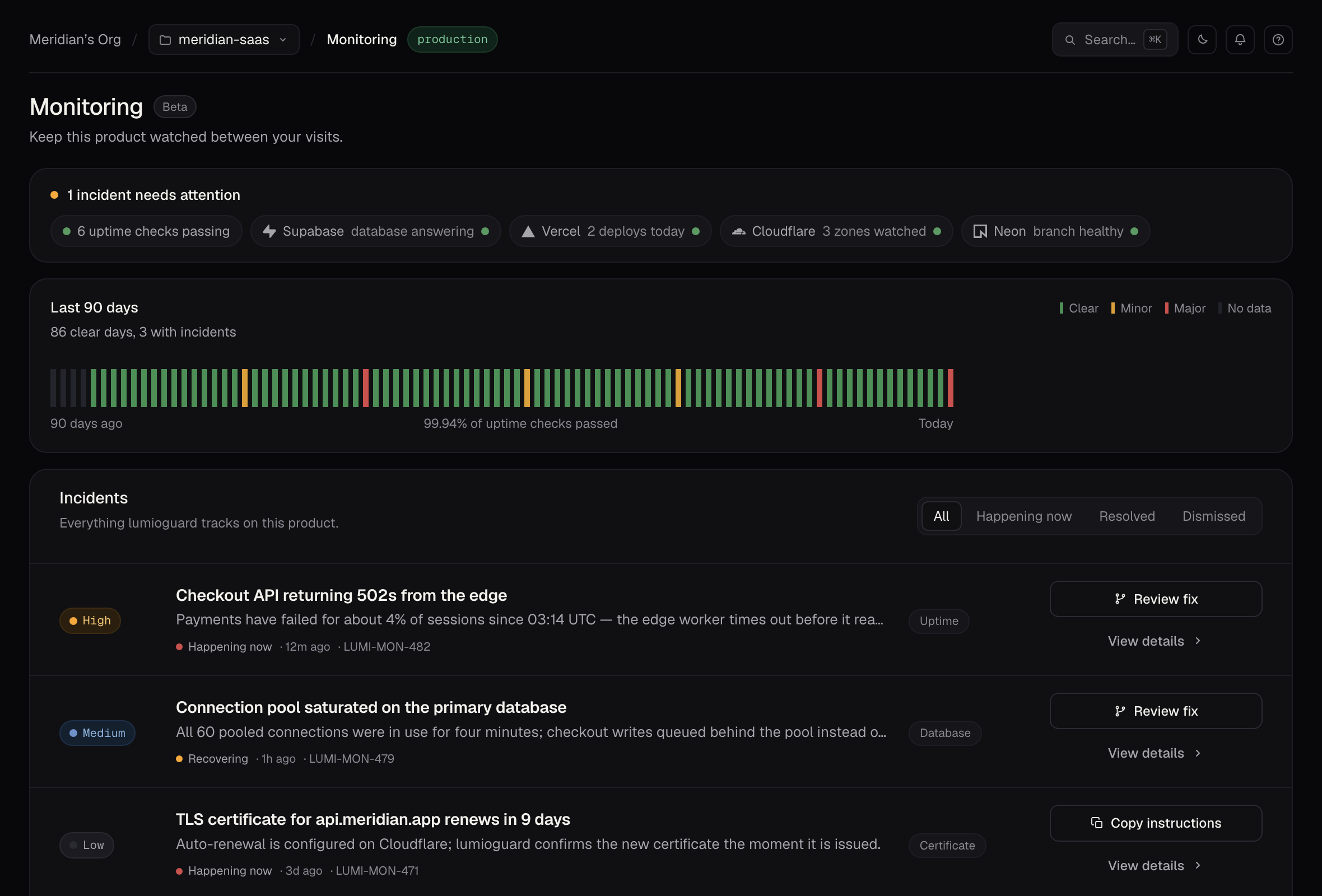Click the Beta badge
This screenshot has height=896, width=1322.
pyautogui.click(x=175, y=107)
